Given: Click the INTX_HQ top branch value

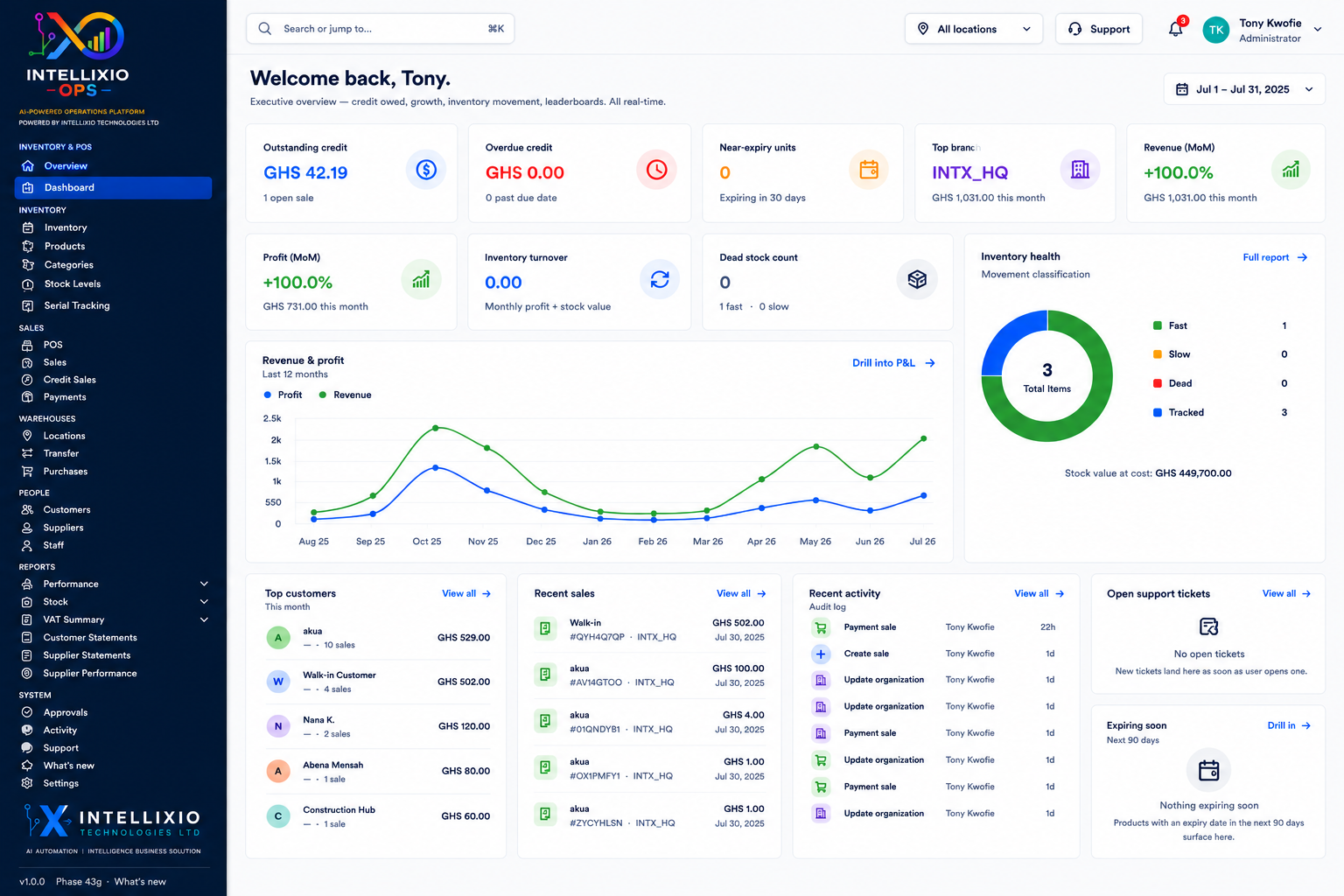Looking at the screenshot, I should [x=969, y=172].
